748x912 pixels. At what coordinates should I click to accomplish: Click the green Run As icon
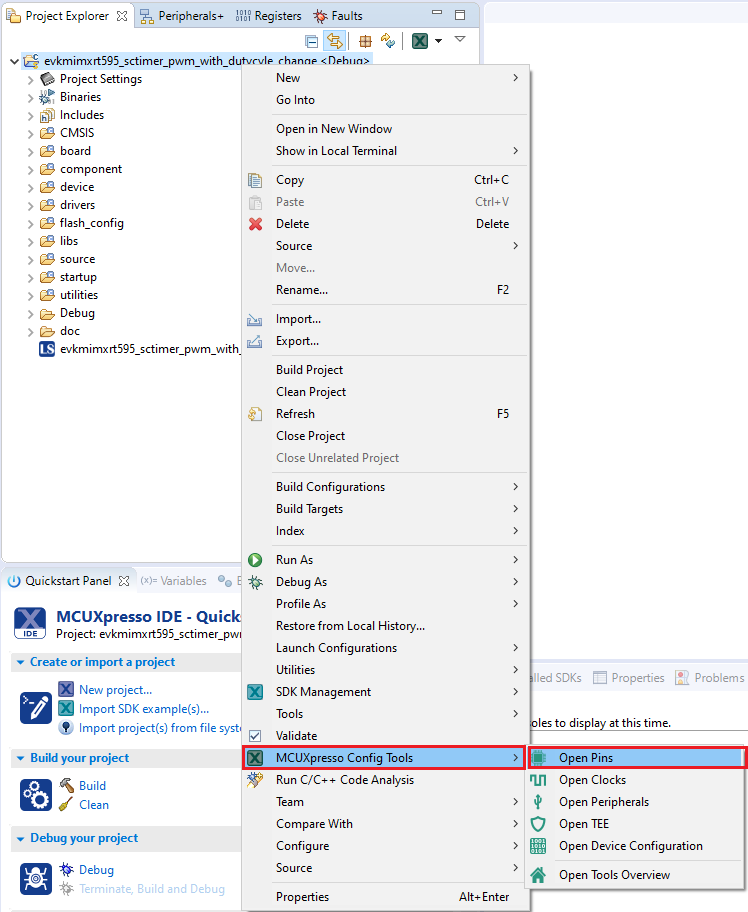point(255,560)
